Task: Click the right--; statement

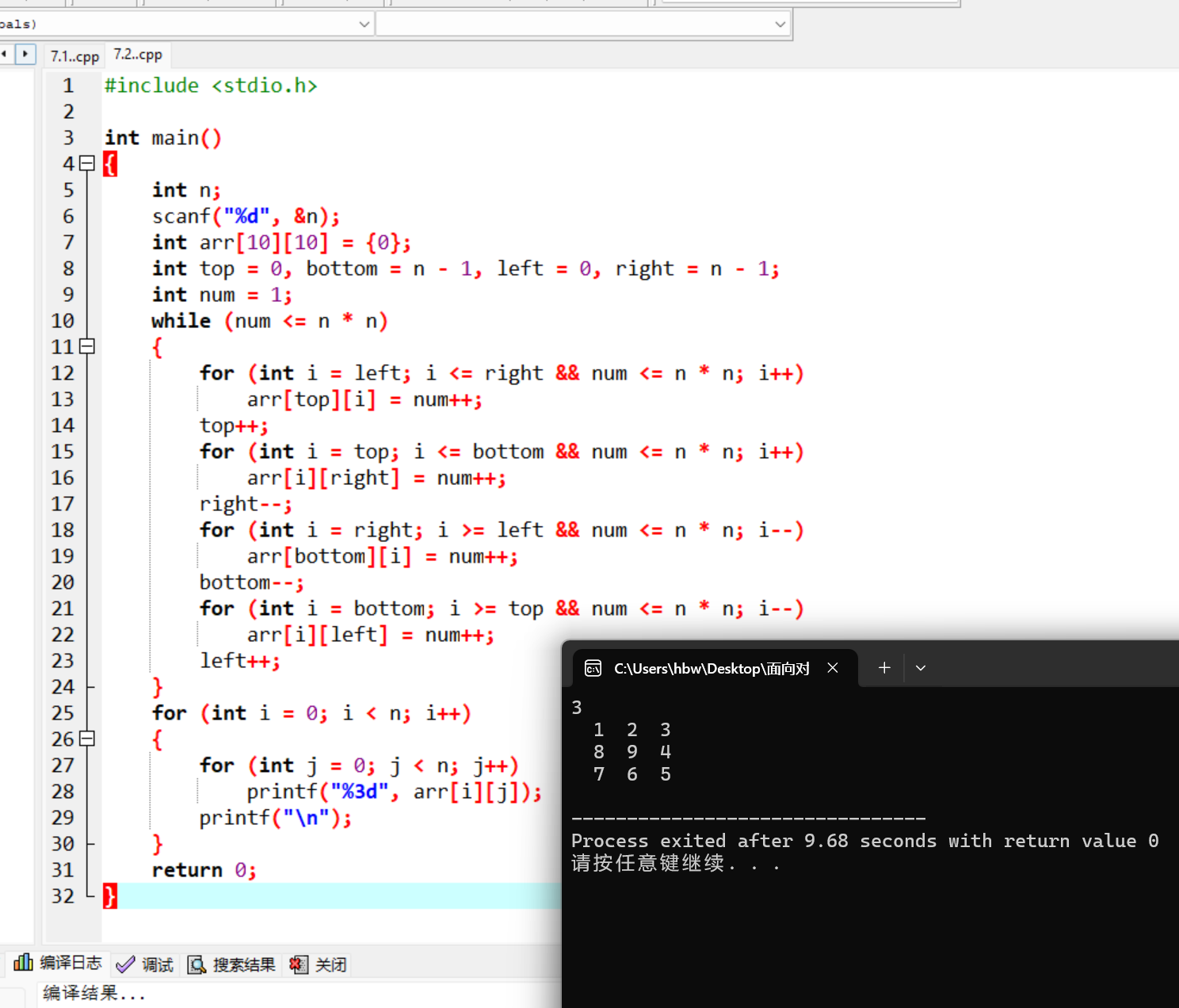Action: (x=246, y=504)
